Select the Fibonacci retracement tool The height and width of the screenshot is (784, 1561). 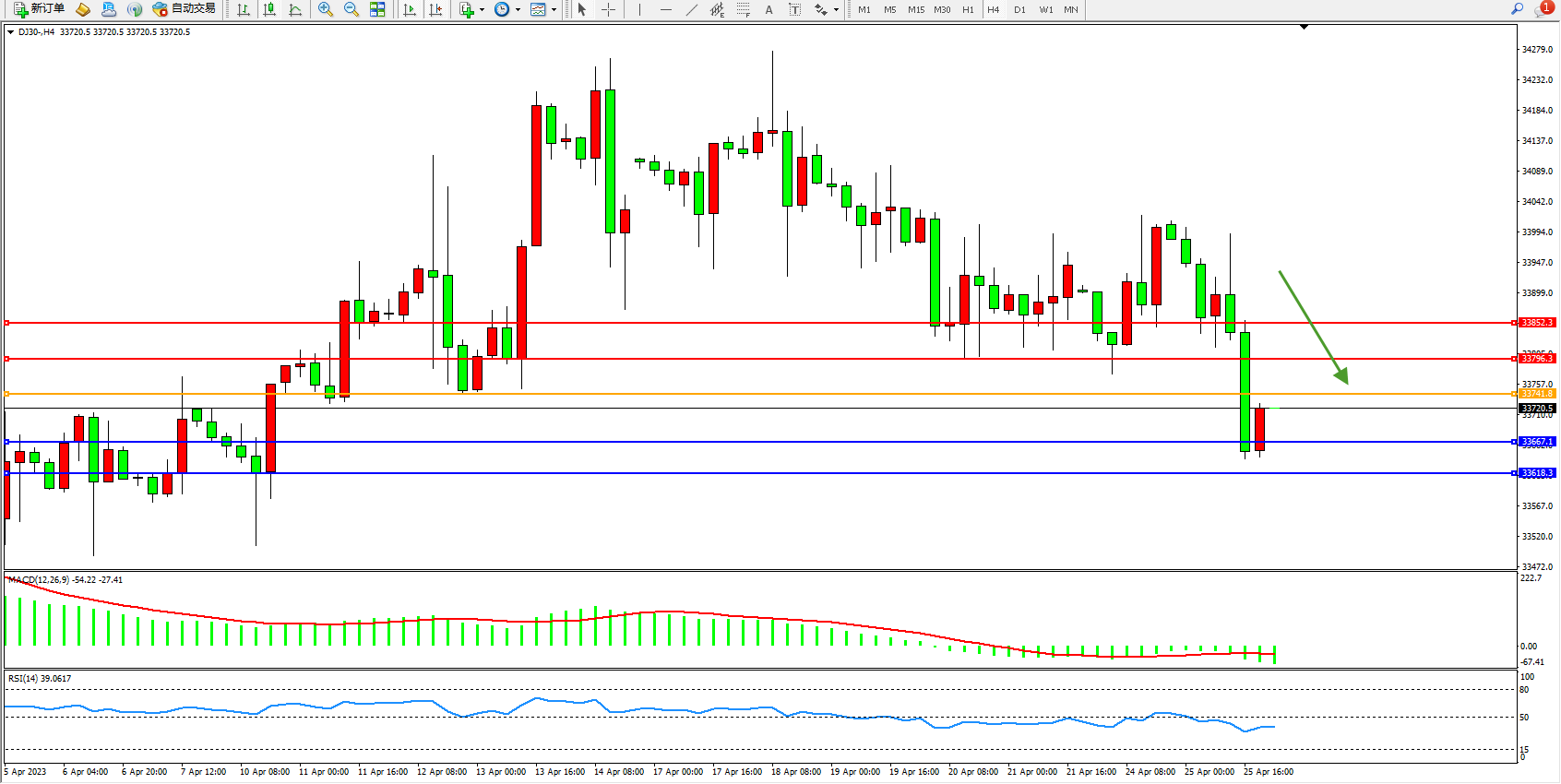[x=744, y=9]
